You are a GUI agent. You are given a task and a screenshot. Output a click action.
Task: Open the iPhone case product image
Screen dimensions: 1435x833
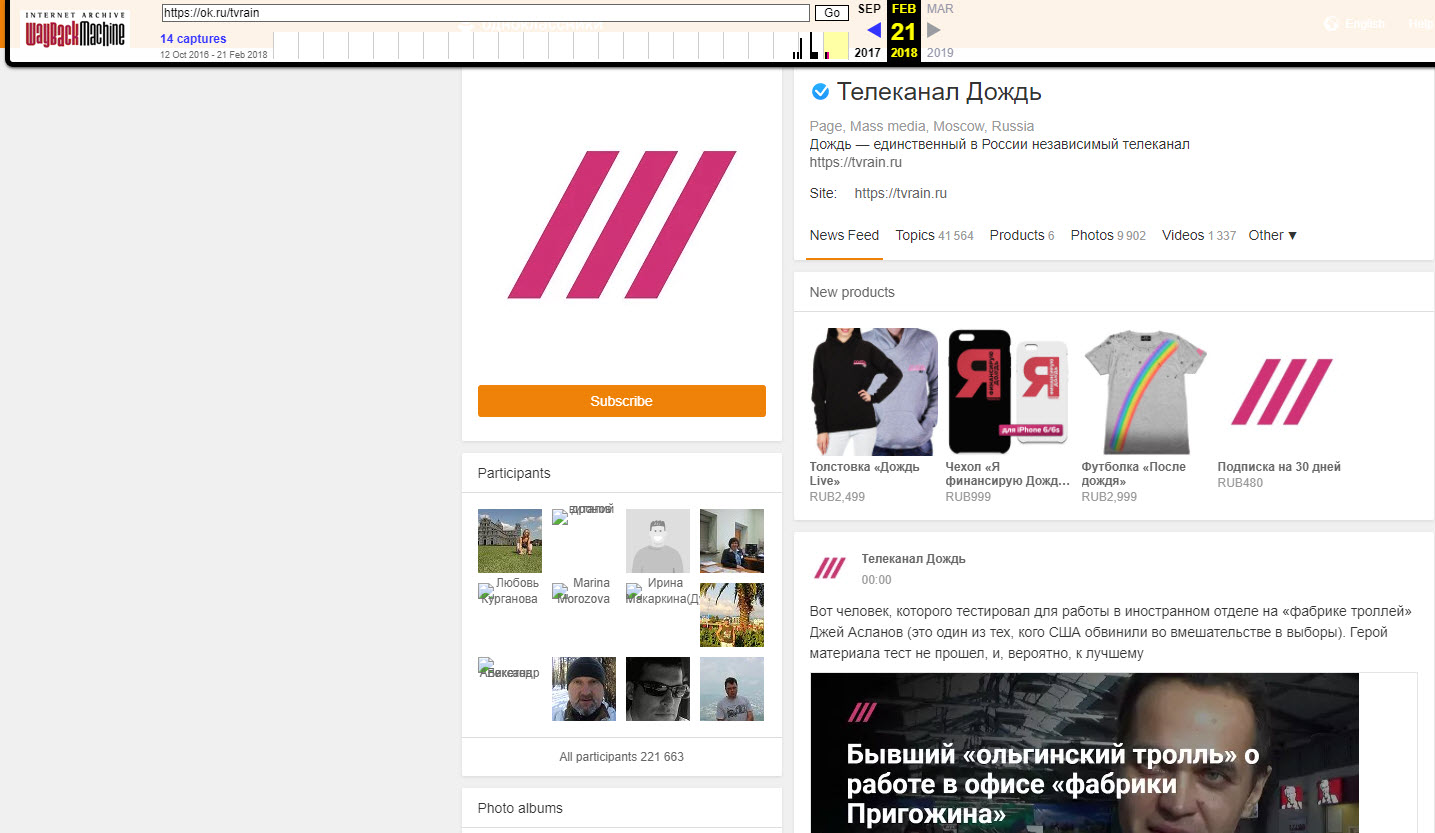[x=1010, y=392]
